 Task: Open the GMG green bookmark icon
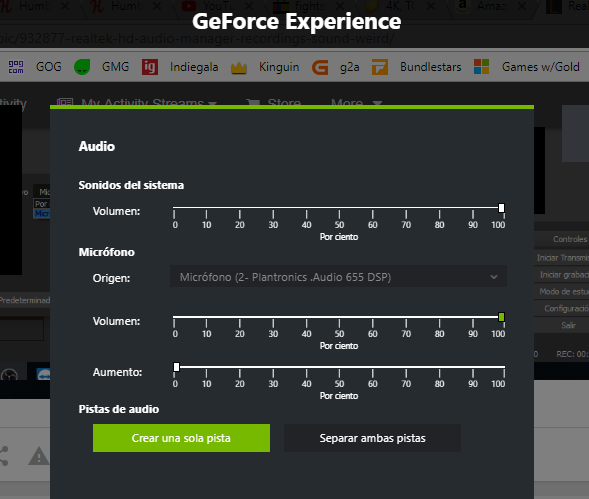pos(82,67)
